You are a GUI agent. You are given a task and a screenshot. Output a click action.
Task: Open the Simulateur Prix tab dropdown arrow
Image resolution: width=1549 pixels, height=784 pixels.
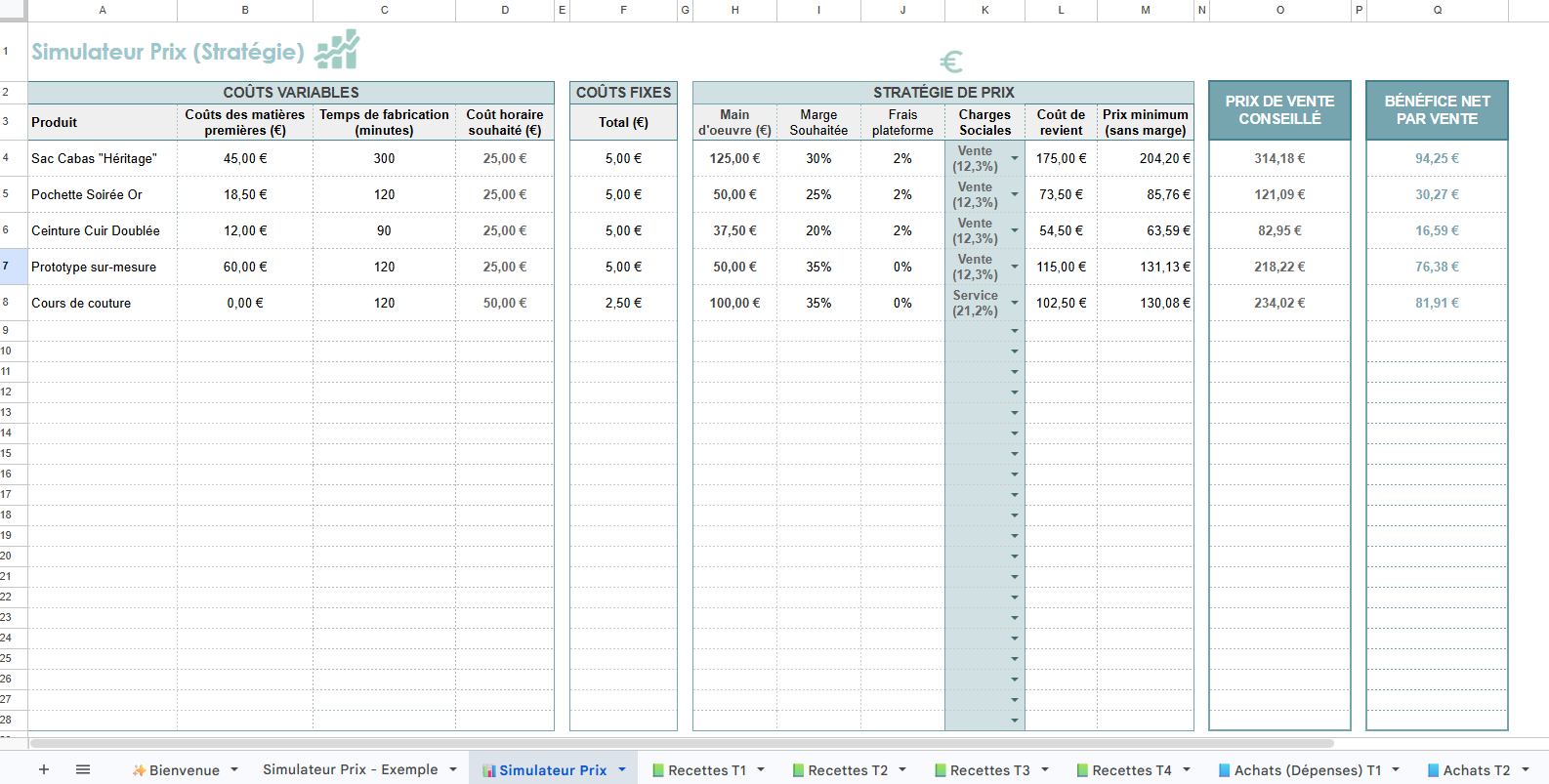coord(622,769)
